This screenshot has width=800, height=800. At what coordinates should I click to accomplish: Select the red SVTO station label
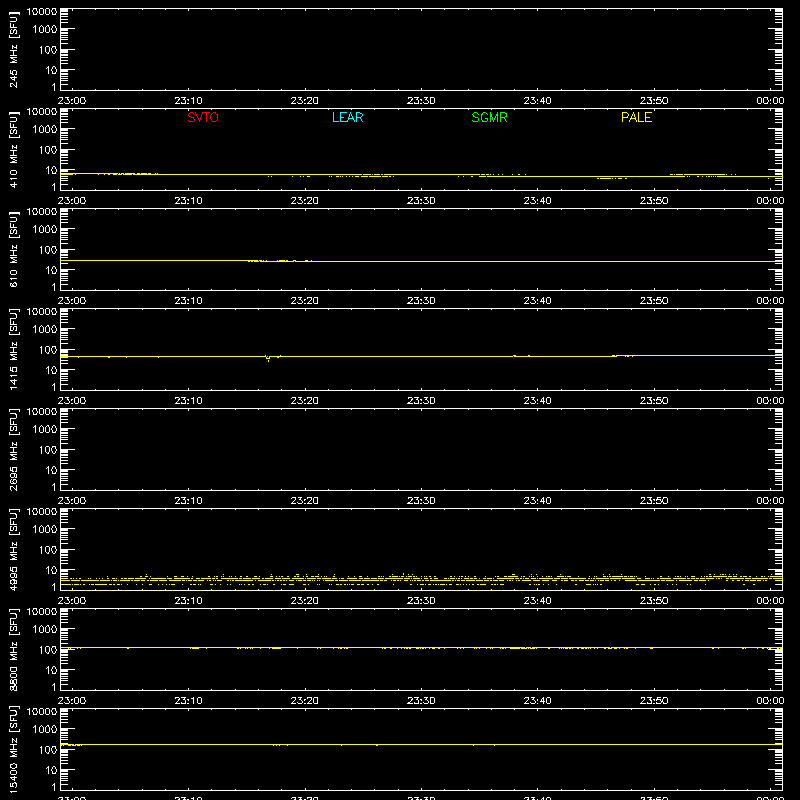tap(203, 117)
